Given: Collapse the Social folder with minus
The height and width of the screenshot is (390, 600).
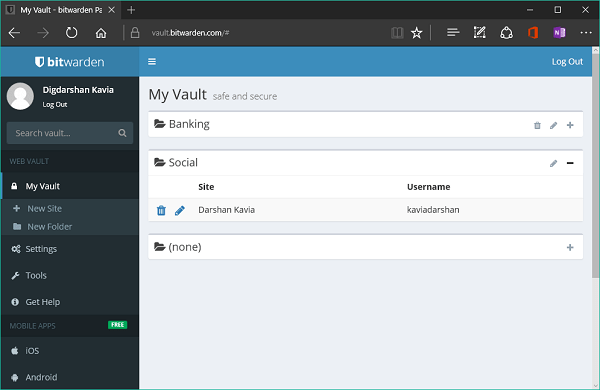Looking at the screenshot, I should (570, 163).
